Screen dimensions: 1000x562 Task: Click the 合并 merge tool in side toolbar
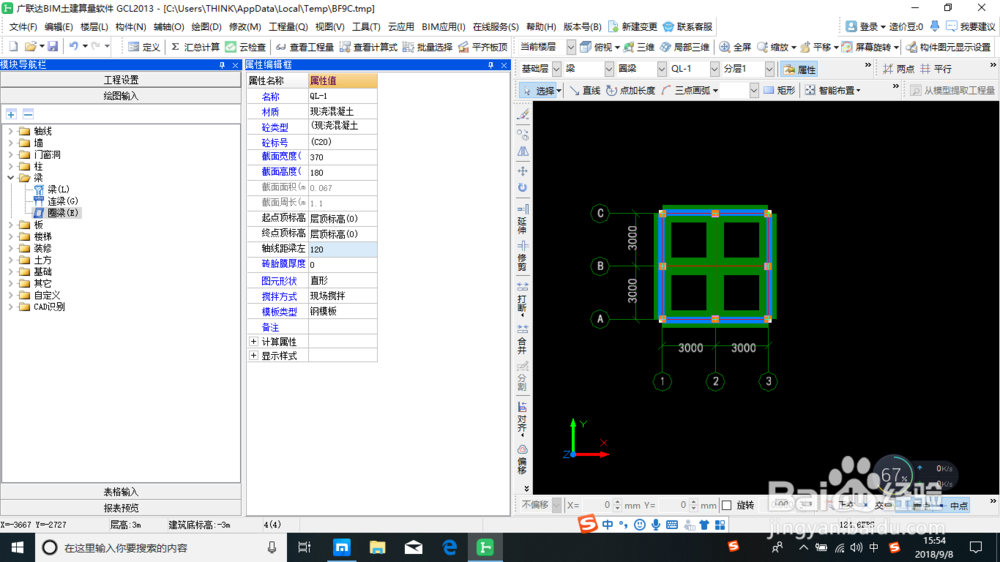pos(522,340)
